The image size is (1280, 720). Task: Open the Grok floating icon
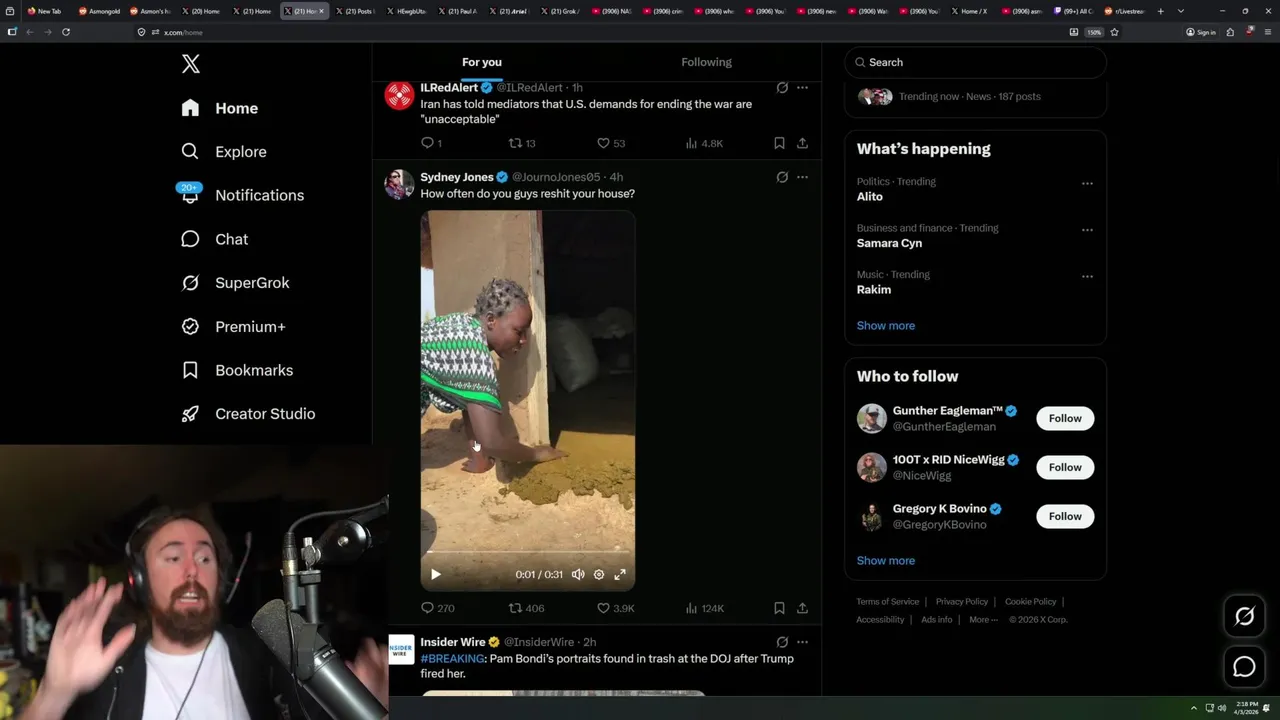point(1244,617)
